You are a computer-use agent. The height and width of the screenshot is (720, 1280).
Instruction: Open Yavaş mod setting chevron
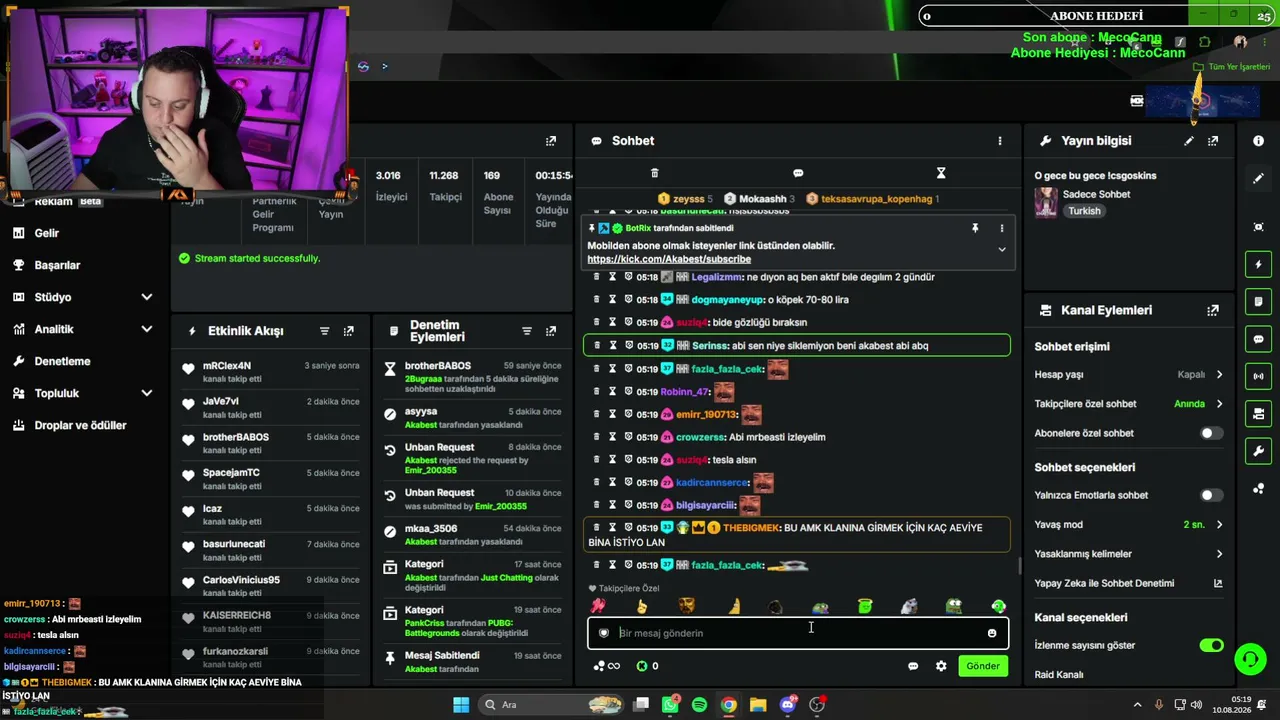[x=1219, y=525]
